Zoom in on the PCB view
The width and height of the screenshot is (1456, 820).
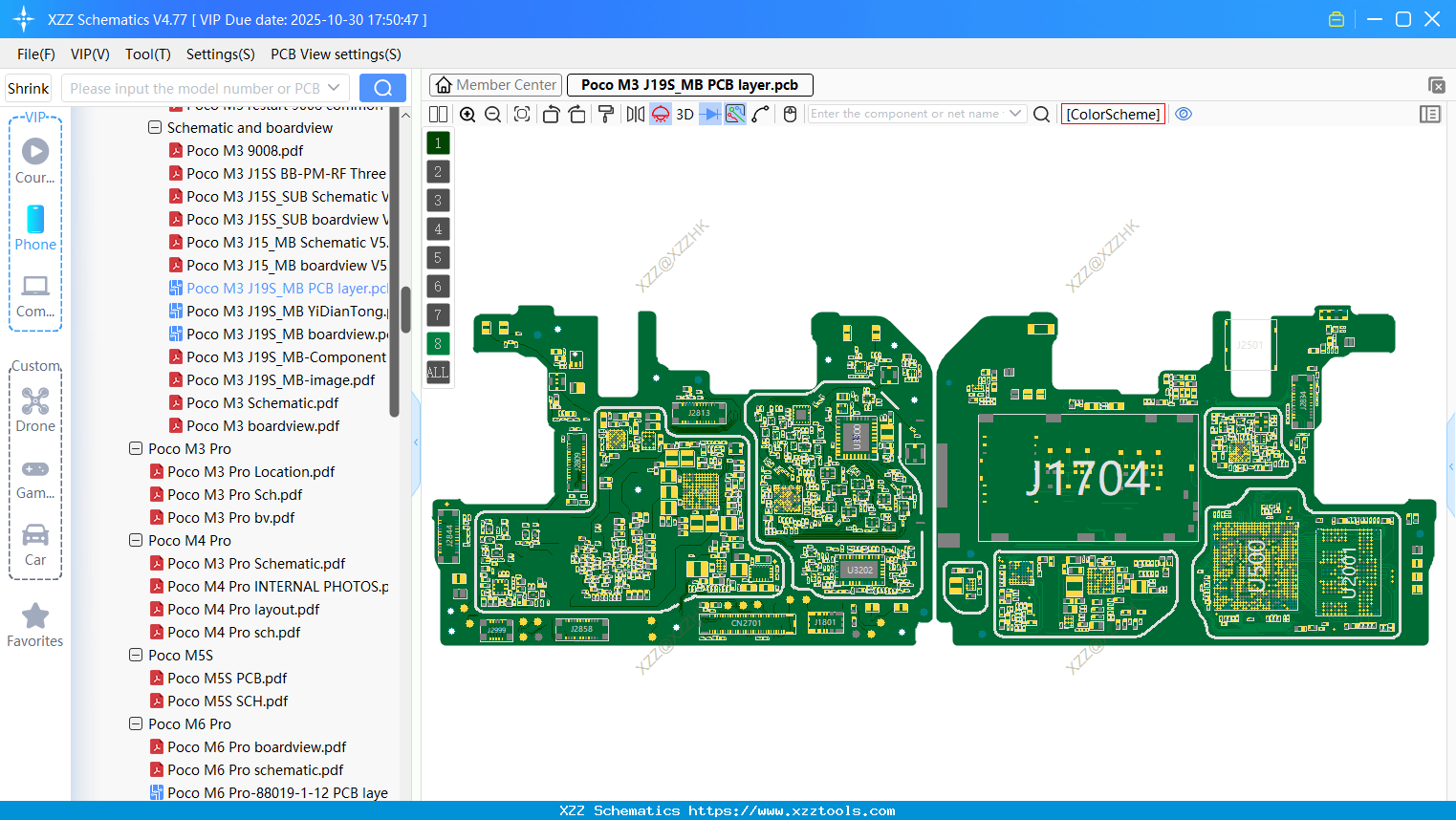tap(467, 114)
